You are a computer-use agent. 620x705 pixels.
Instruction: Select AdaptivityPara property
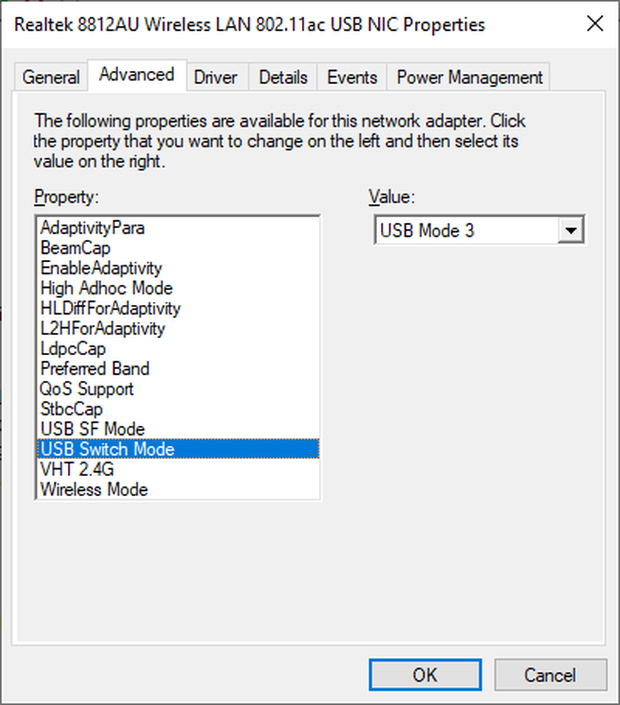click(x=178, y=228)
